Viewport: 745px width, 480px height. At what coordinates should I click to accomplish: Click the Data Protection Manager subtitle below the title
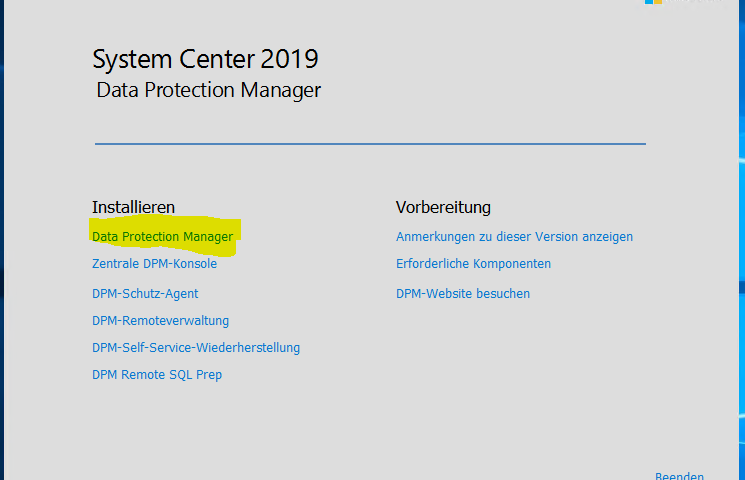209,90
